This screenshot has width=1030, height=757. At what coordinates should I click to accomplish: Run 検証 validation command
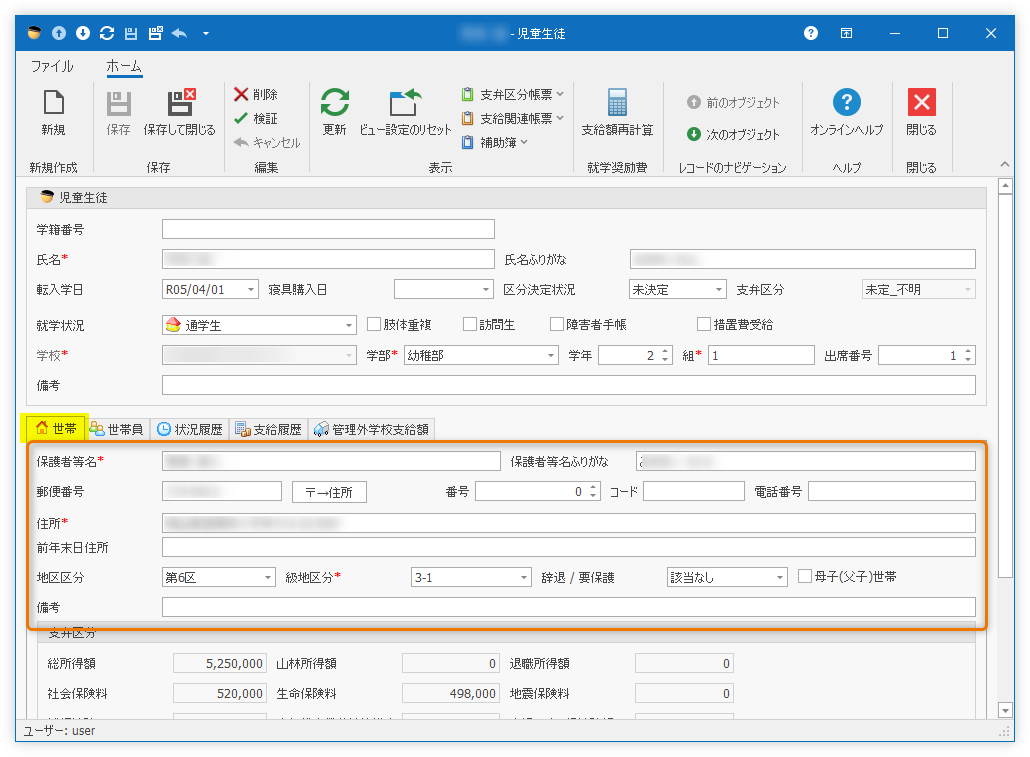256,118
